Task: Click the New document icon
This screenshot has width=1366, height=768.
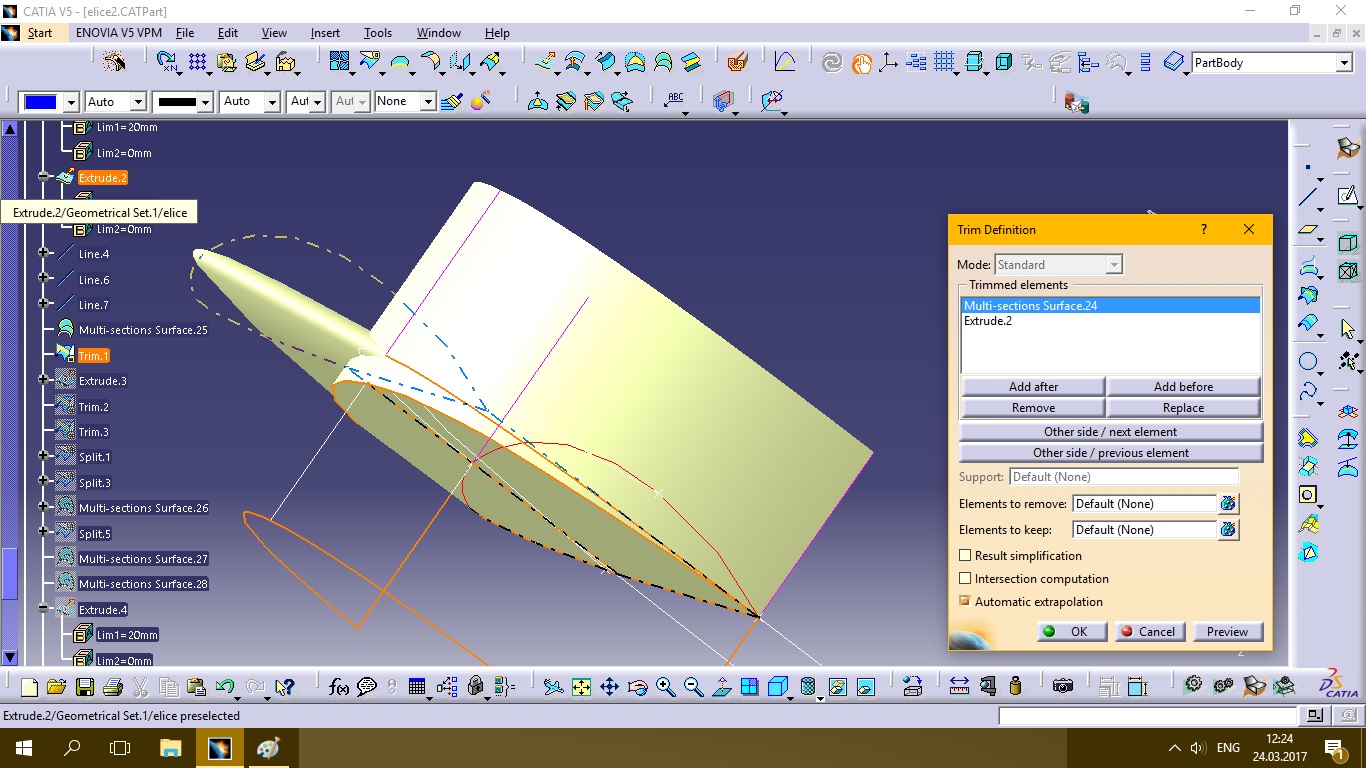Action: coord(29,687)
